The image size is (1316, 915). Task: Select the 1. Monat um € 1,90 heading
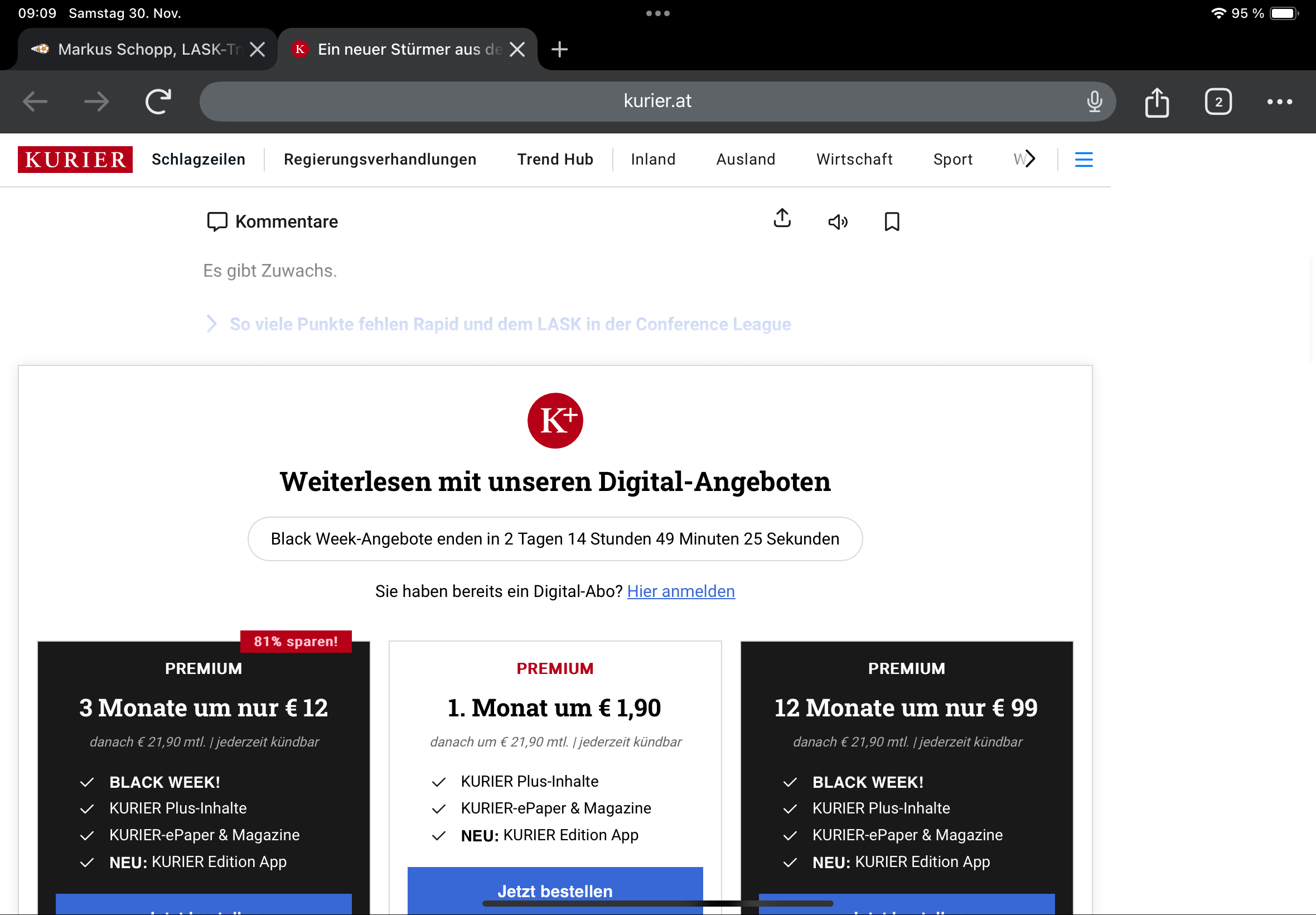coord(554,707)
